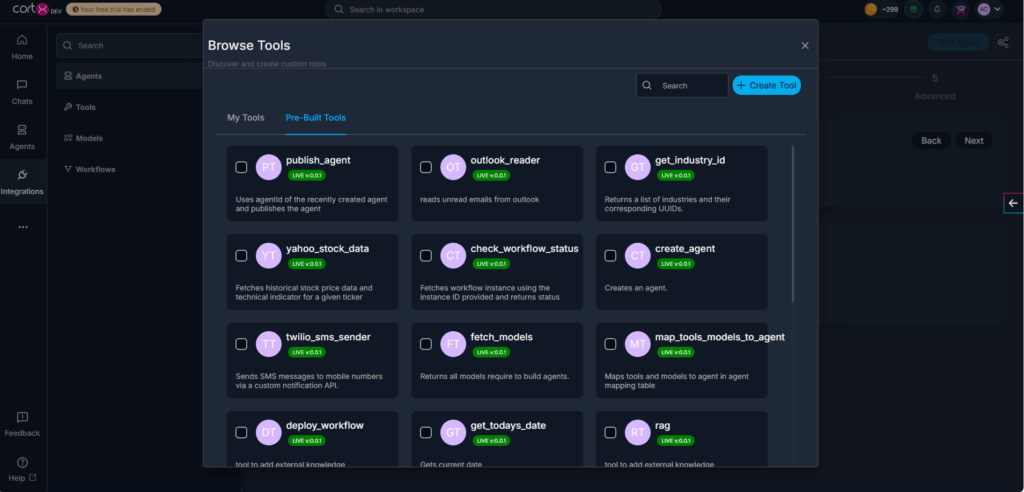This screenshot has width=1024, height=492.
Task: Click the pink icon beside the bell
Action: pos(961,9)
